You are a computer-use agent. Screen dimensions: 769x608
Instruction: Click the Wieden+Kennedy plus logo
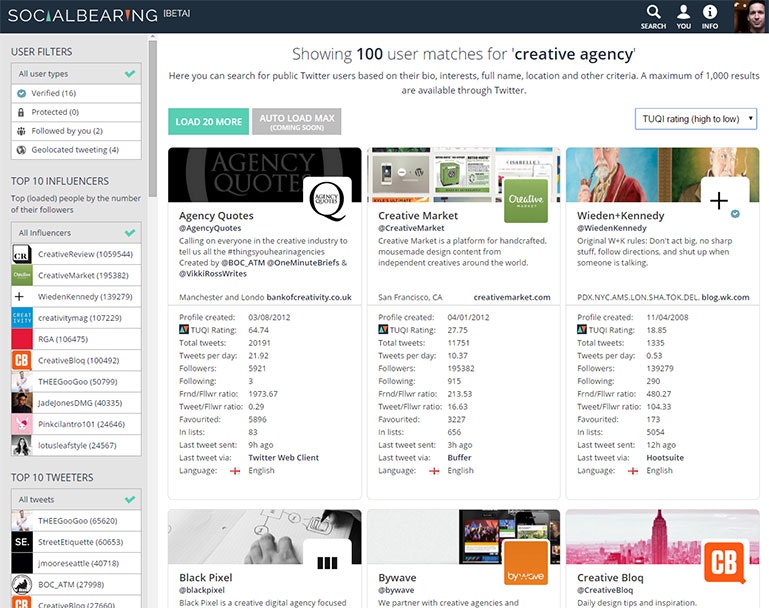pos(719,201)
